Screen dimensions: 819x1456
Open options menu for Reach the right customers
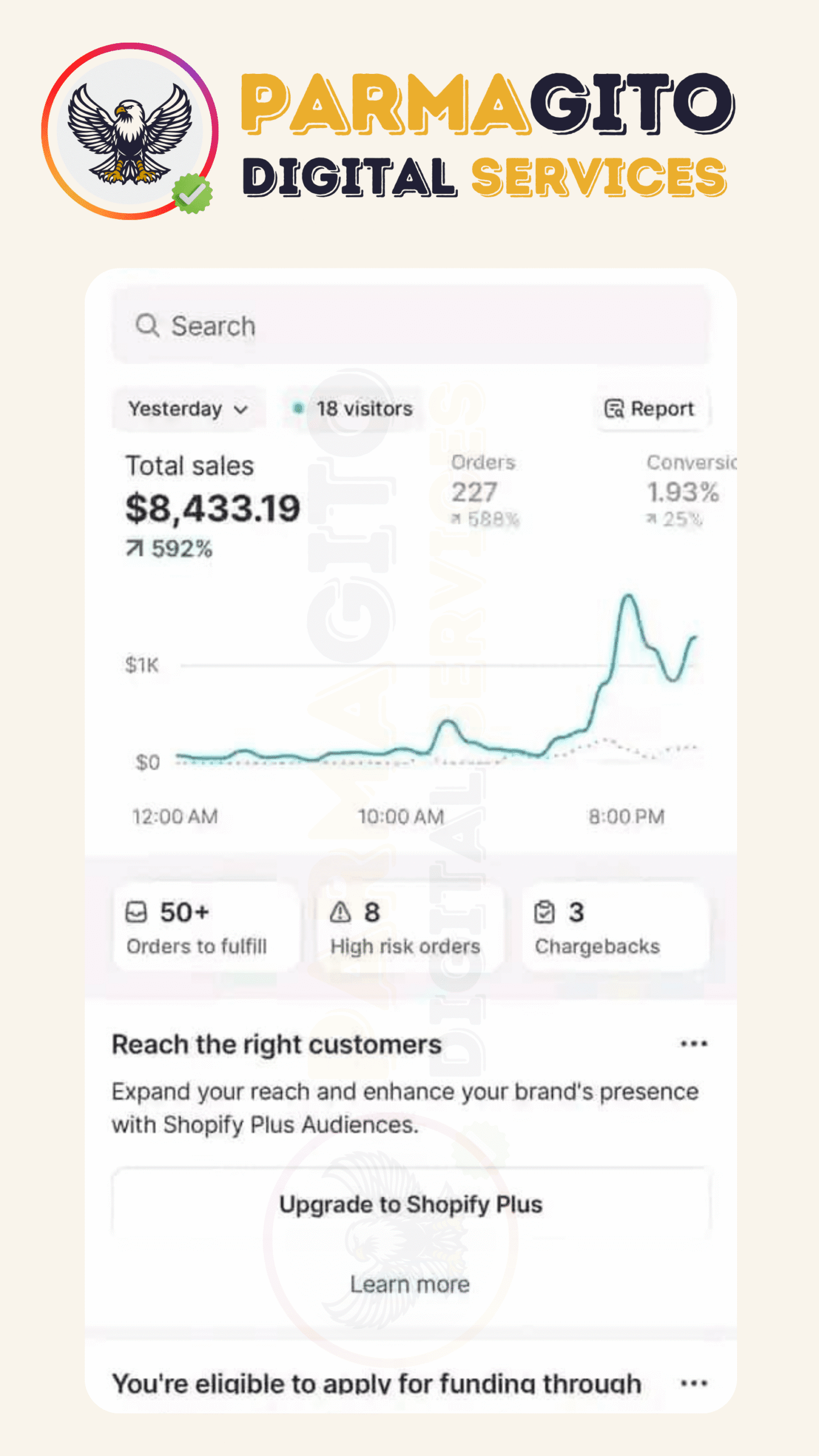pyautogui.click(x=694, y=1044)
